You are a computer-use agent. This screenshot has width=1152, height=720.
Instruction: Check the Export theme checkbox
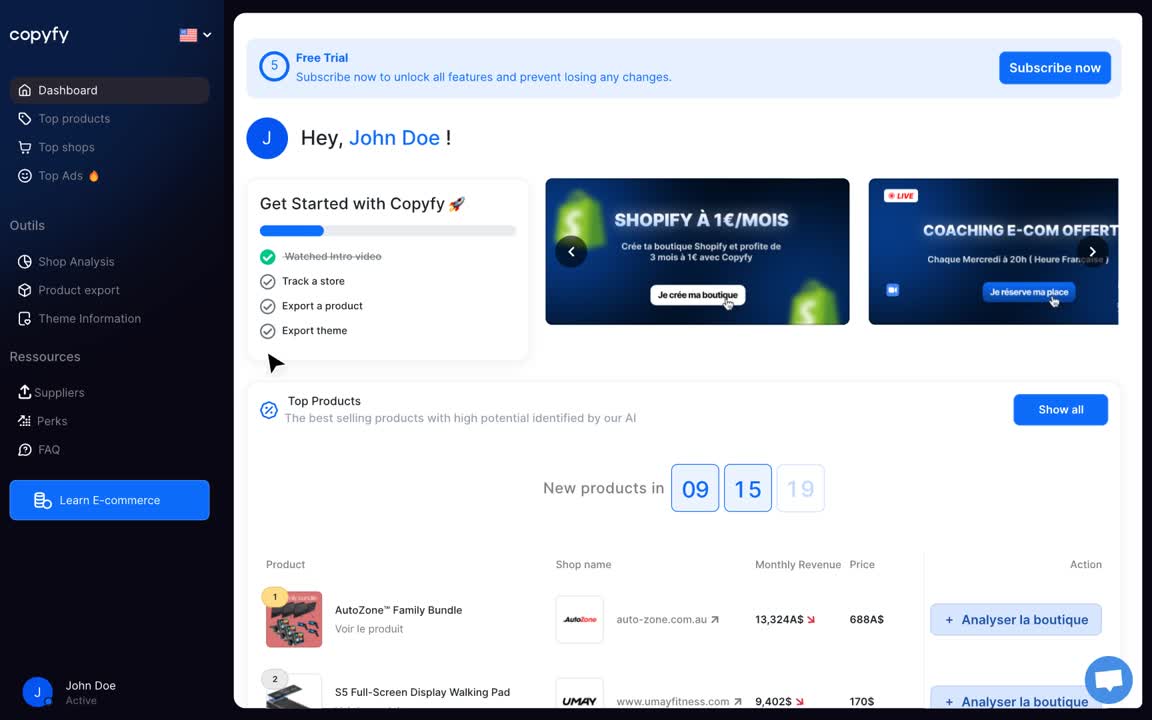coord(267,330)
